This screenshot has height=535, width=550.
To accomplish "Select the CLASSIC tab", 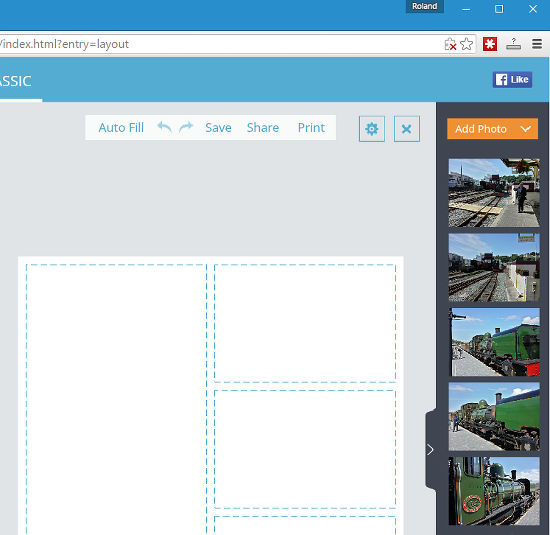I will pyautogui.click(x=16, y=81).
